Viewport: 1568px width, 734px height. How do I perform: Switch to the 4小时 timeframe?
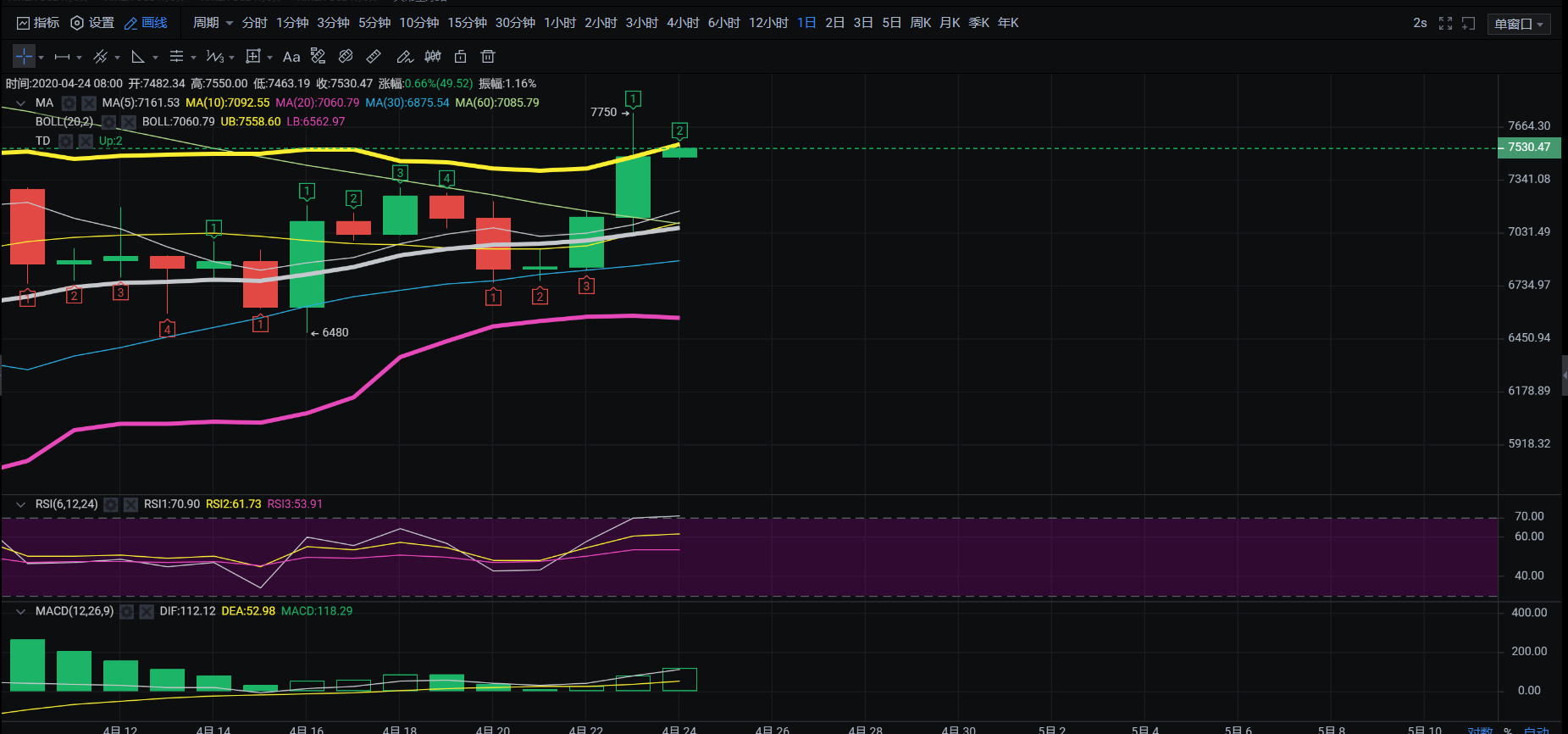(683, 23)
